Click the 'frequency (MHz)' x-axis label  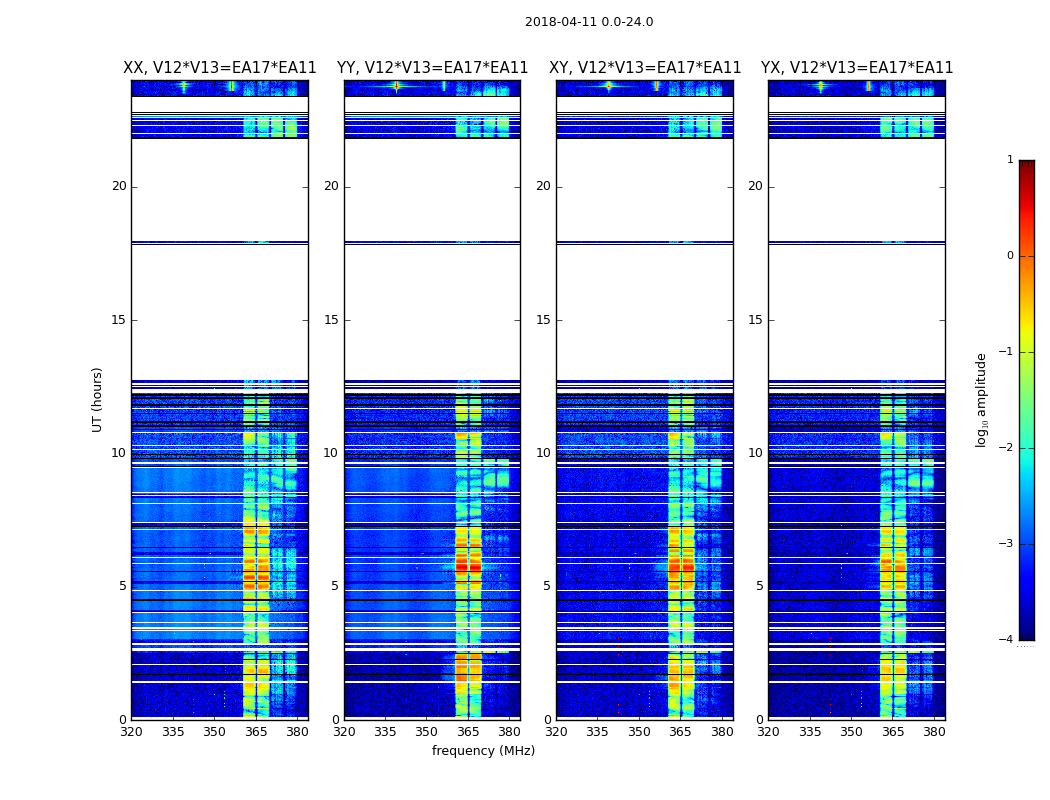(x=483, y=751)
